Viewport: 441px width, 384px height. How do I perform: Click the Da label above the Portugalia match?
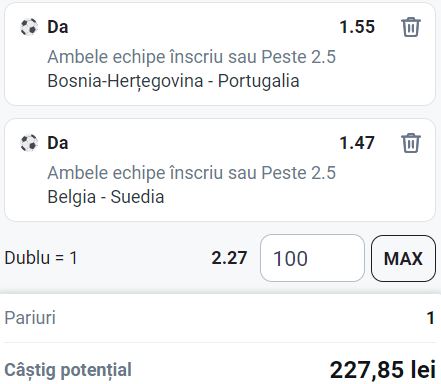pos(58,27)
